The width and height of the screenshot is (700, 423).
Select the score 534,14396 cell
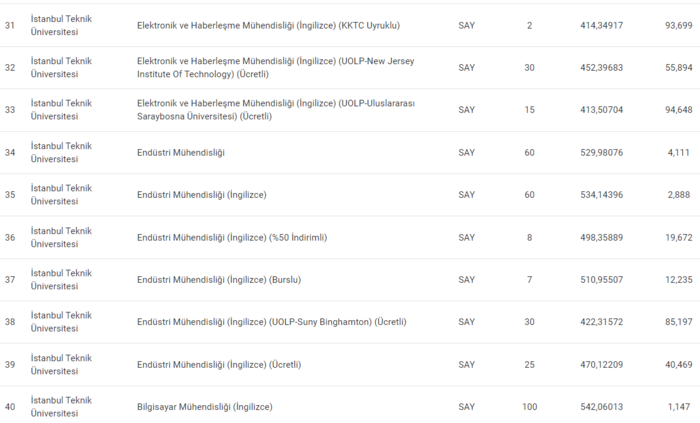[601, 195]
